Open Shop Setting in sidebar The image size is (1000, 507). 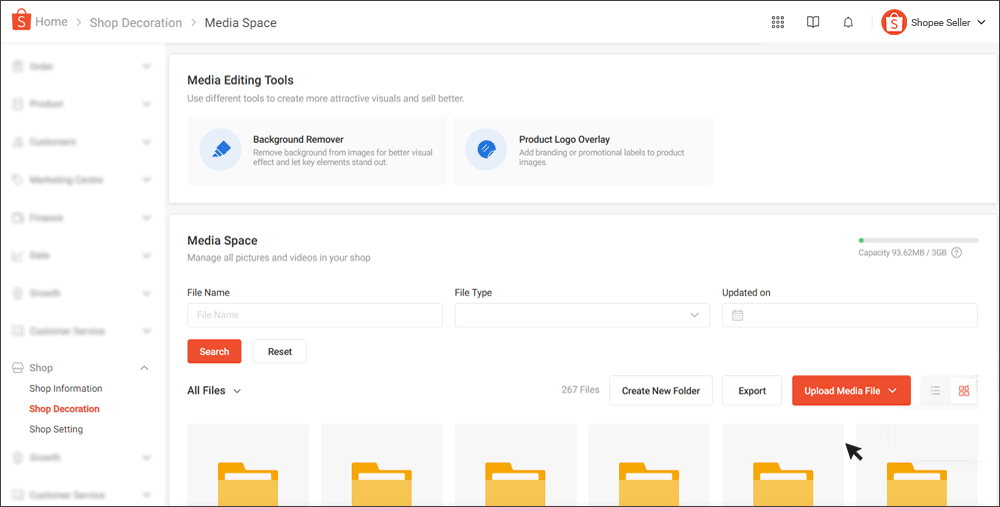click(x=56, y=430)
